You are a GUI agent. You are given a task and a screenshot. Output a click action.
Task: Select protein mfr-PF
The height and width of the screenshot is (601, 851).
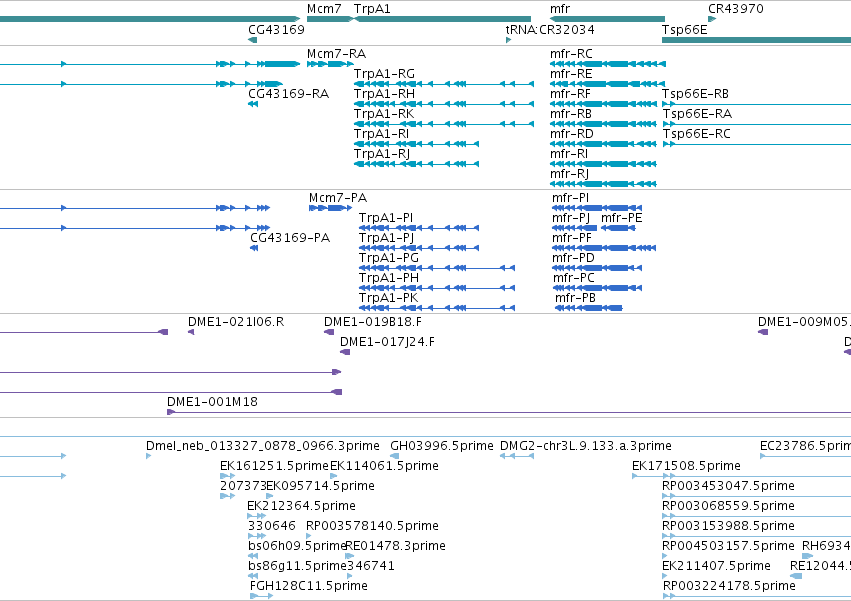click(571, 238)
